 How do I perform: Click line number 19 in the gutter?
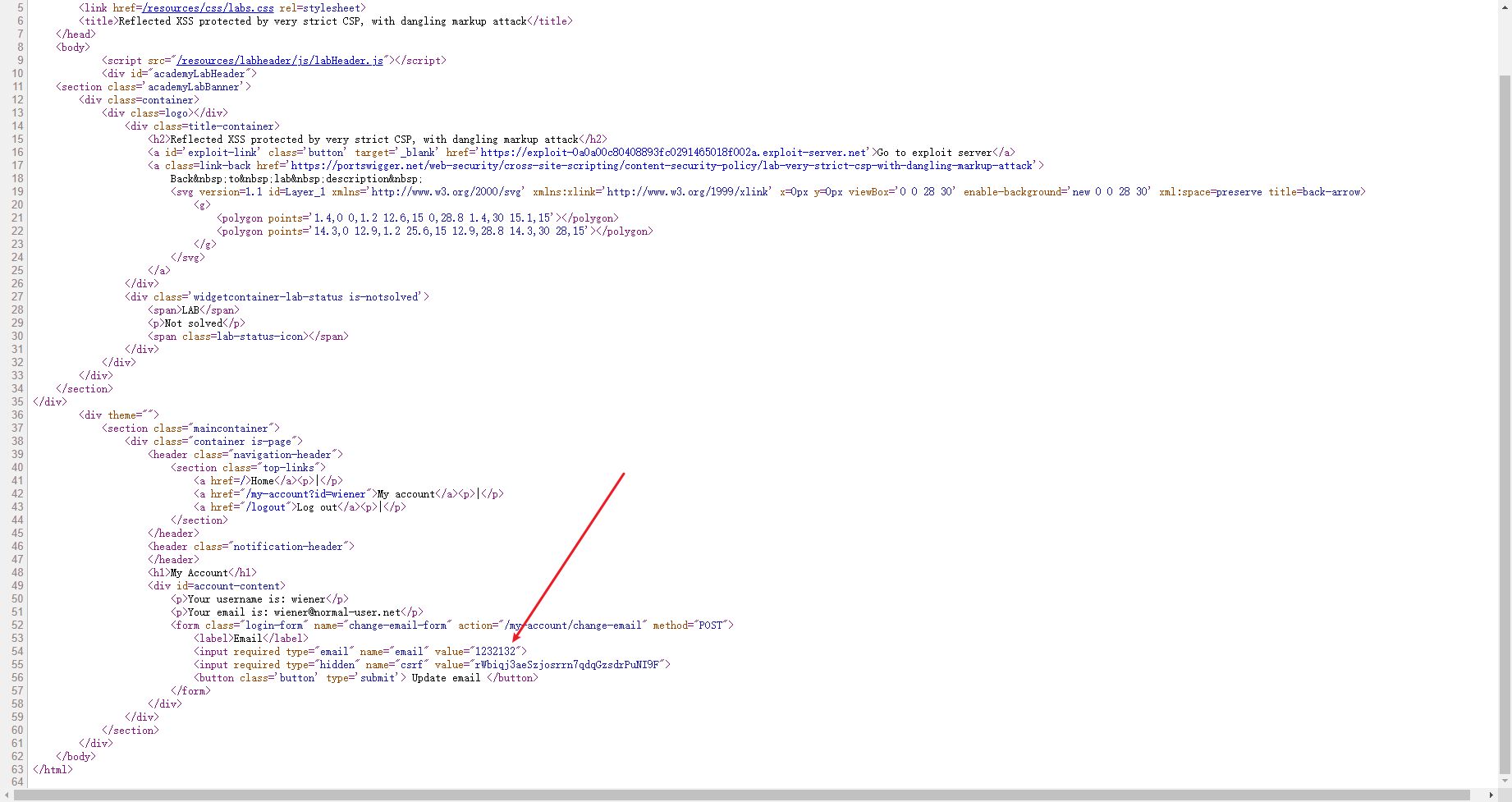click(17, 192)
